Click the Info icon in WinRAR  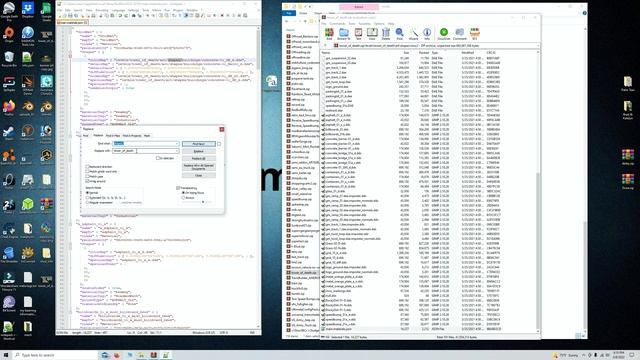(427, 33)
